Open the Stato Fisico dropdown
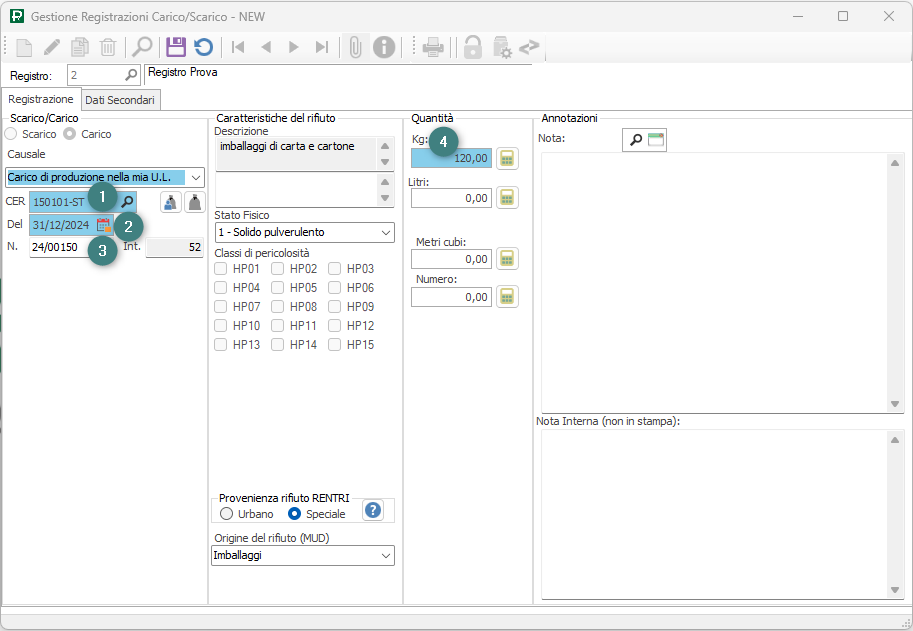The image size is (913, 631). [x=386, y=233]
